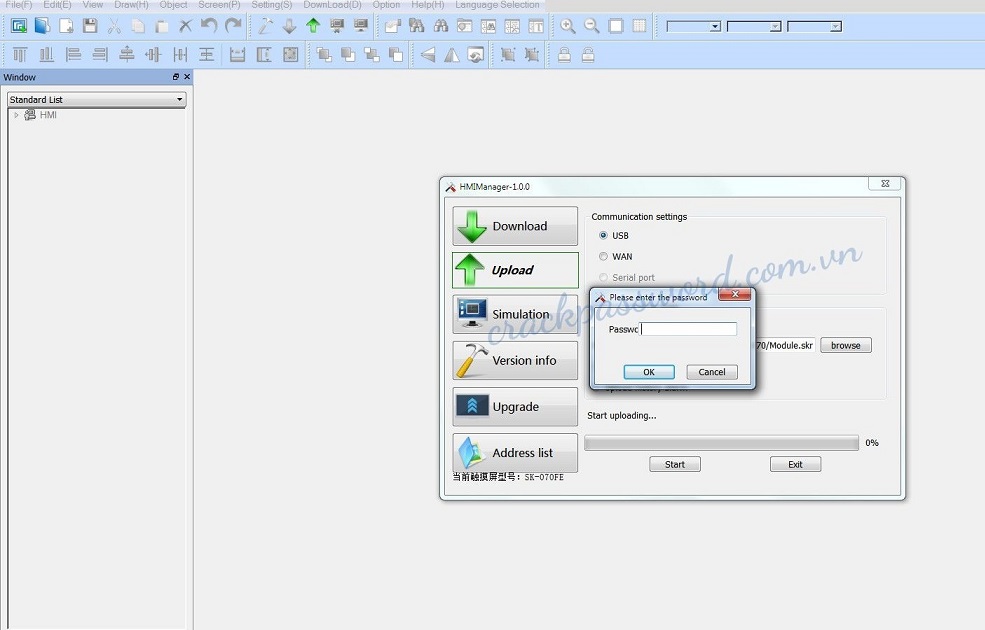Click the compile hammer icon in toolbar
985x630 pixels.
pos(266,26)
